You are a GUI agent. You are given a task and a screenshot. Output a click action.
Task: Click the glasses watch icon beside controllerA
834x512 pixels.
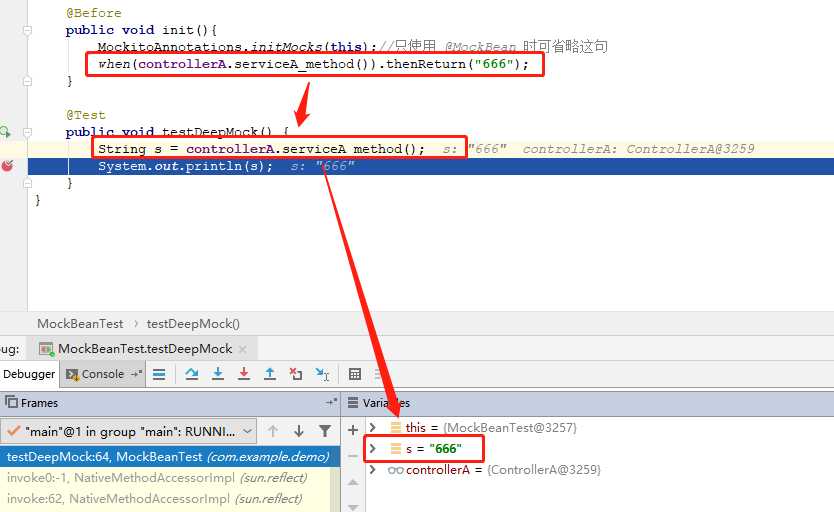click(x=395, y=470)
